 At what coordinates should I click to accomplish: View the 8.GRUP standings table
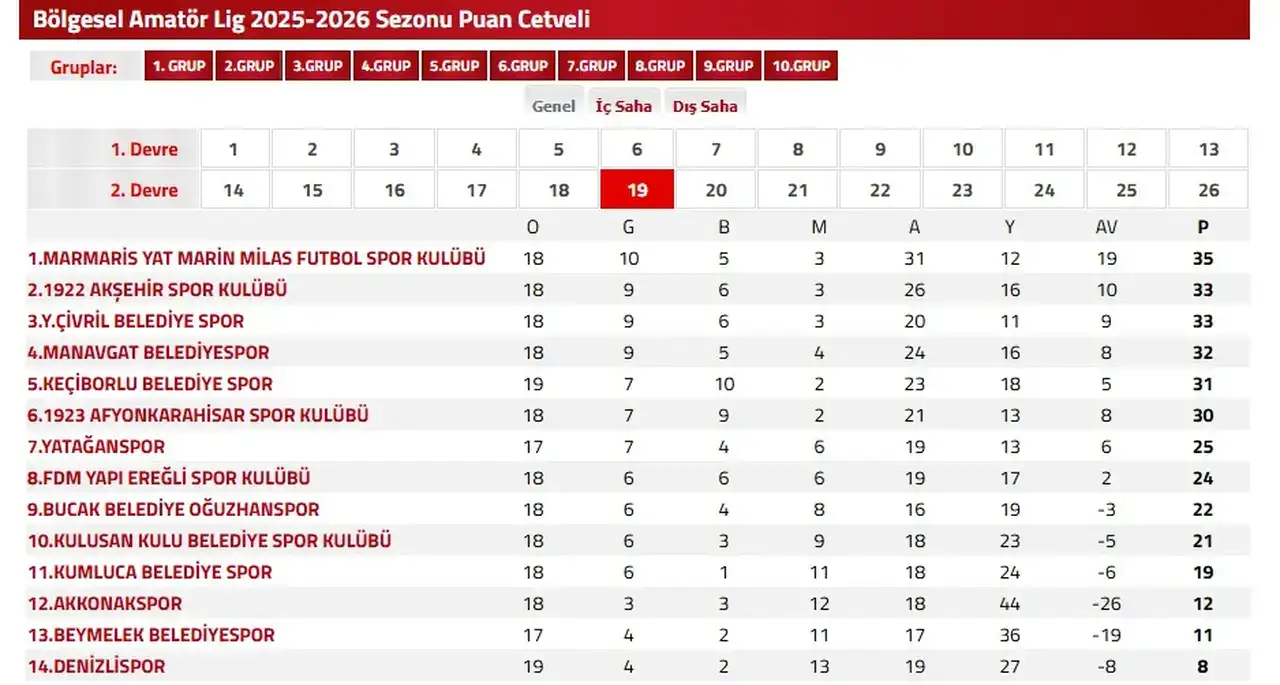click(x=660, y=65)
